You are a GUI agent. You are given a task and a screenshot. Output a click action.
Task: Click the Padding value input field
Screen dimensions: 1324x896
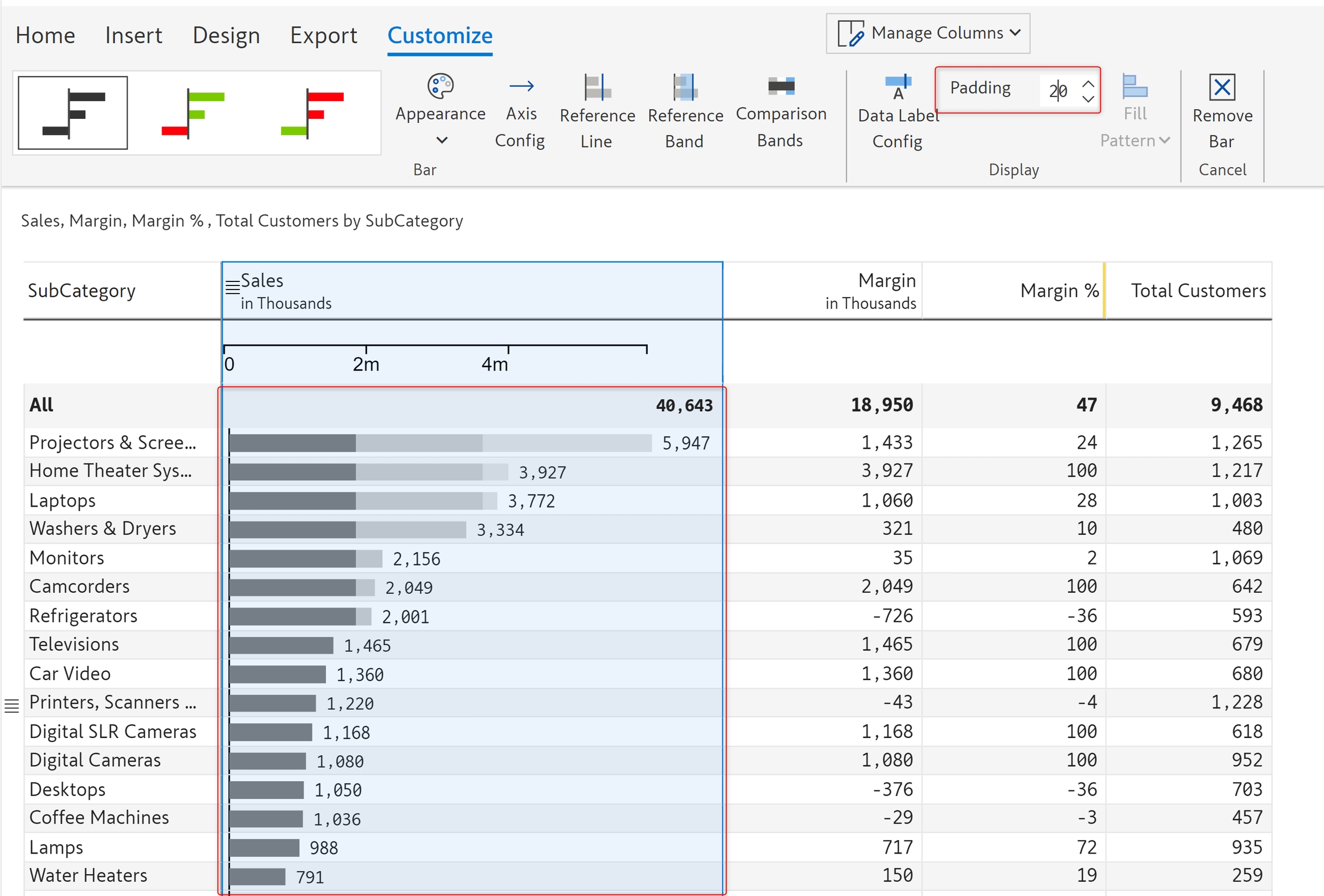(x=1059, y=90)
